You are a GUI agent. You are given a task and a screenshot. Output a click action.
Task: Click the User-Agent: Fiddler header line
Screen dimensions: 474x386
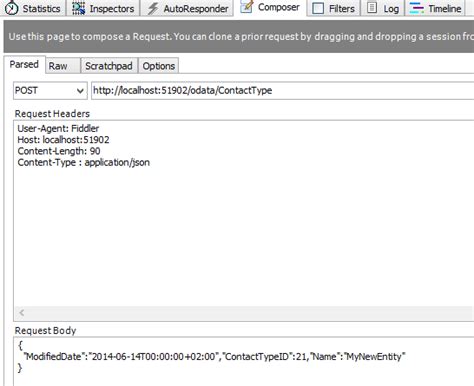pos(58,128)
